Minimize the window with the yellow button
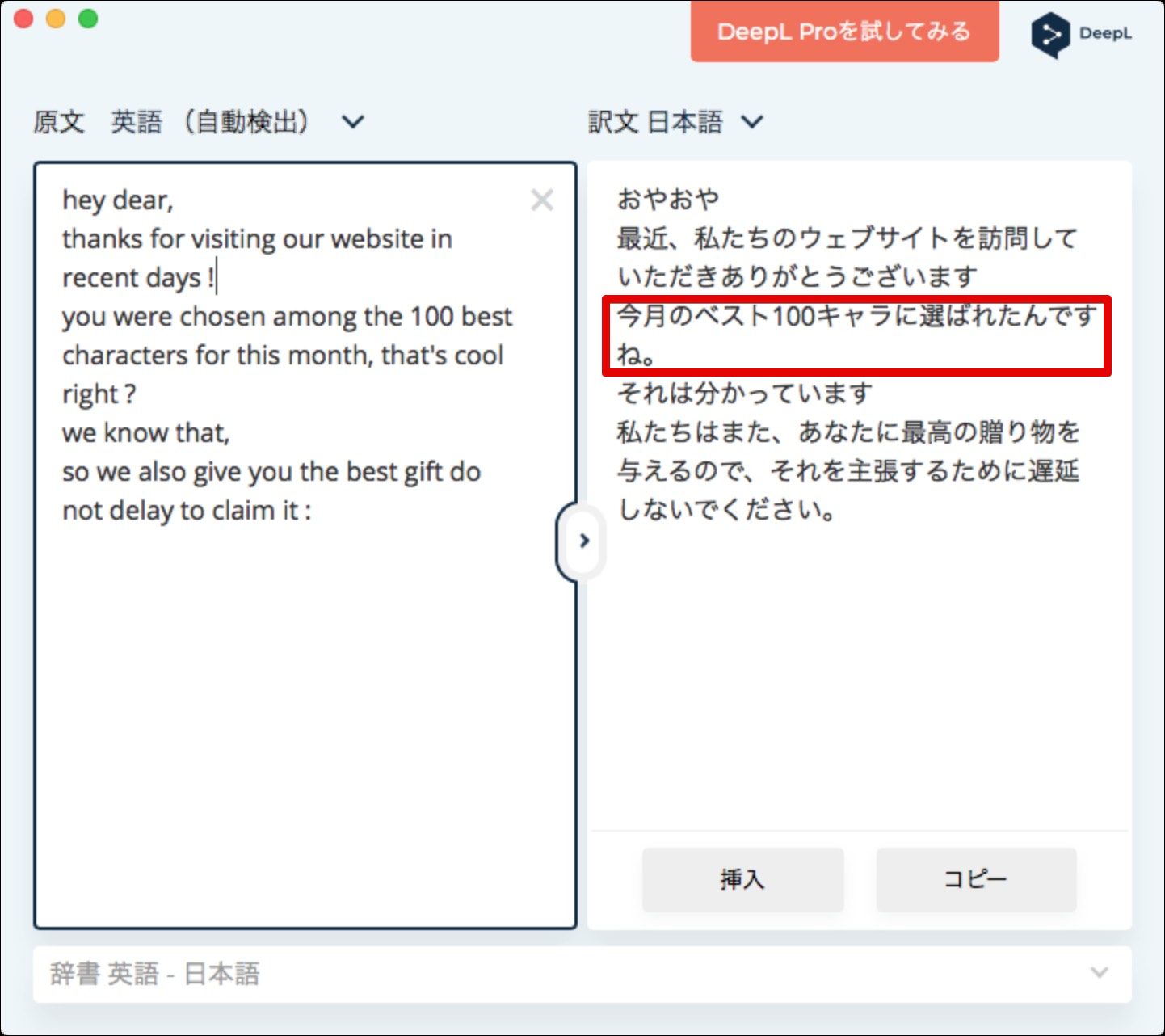 tap(56, 19)
